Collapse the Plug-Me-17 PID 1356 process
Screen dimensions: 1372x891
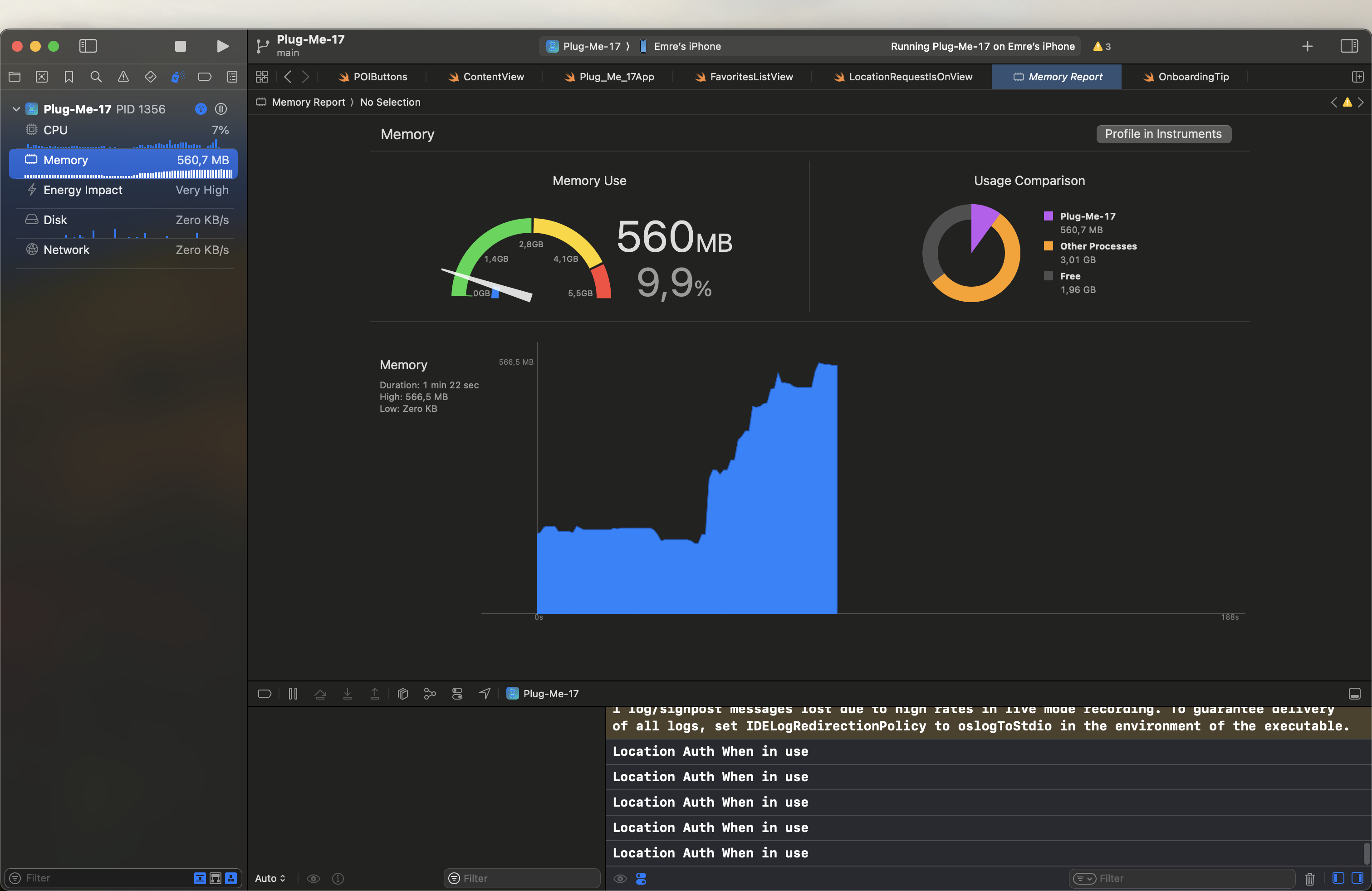[x=16, y=109]
